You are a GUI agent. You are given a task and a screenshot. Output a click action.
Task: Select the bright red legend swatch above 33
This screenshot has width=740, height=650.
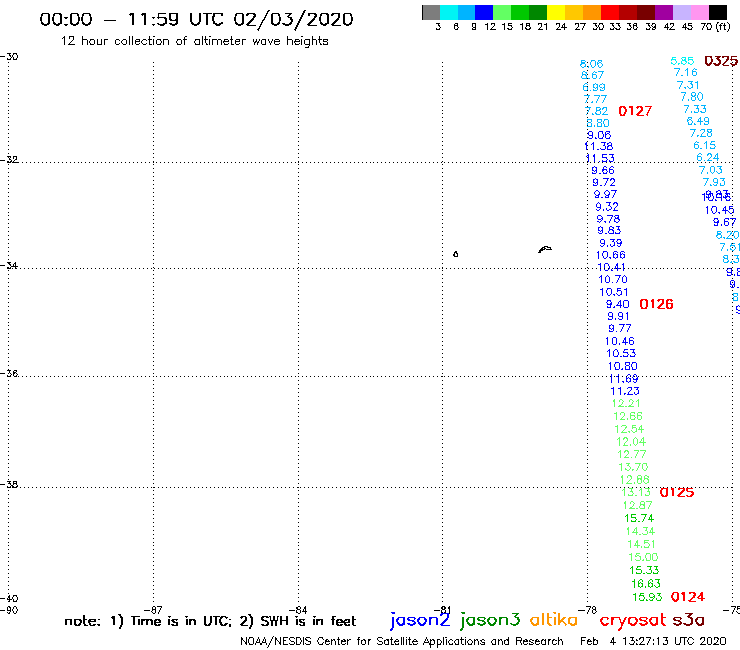point(610,12)
